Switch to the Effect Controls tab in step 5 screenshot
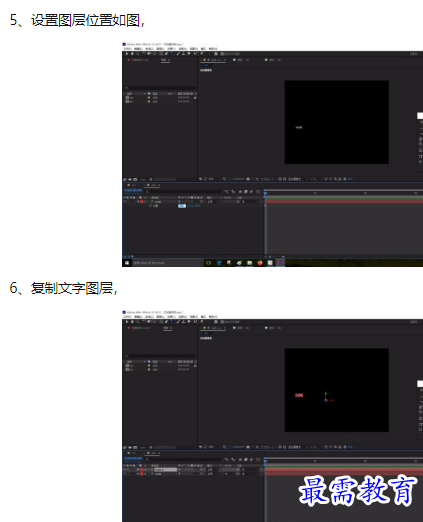Screen dimensions: 423x522 pyautogui.click(x=139, y=60)
